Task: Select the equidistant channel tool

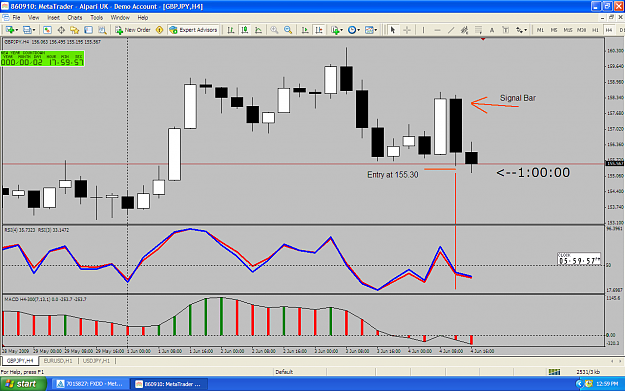Action: pyautogui.click(x=464, y=30)
